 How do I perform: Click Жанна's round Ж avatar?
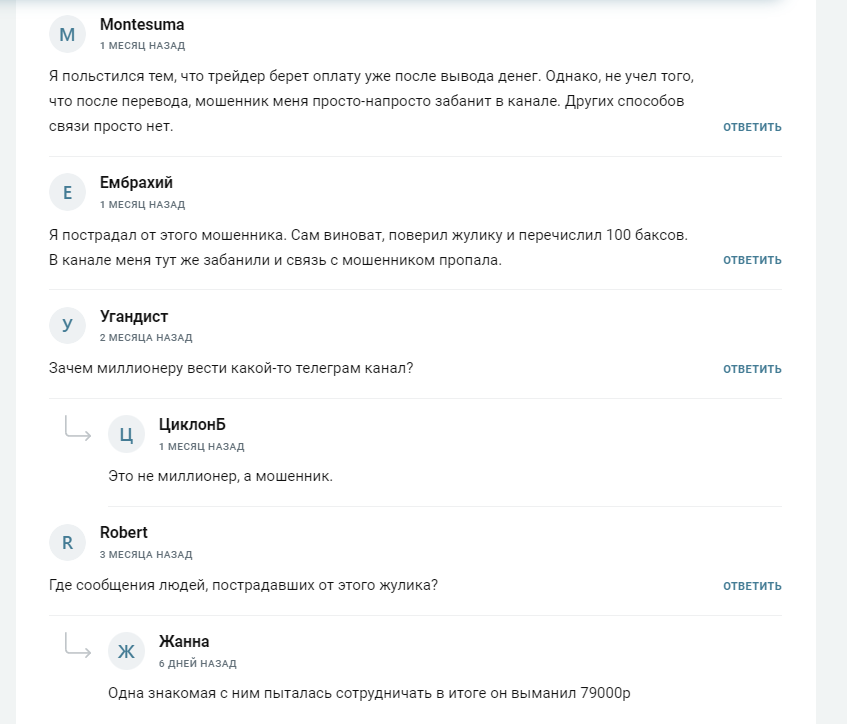tap(126, 651)
